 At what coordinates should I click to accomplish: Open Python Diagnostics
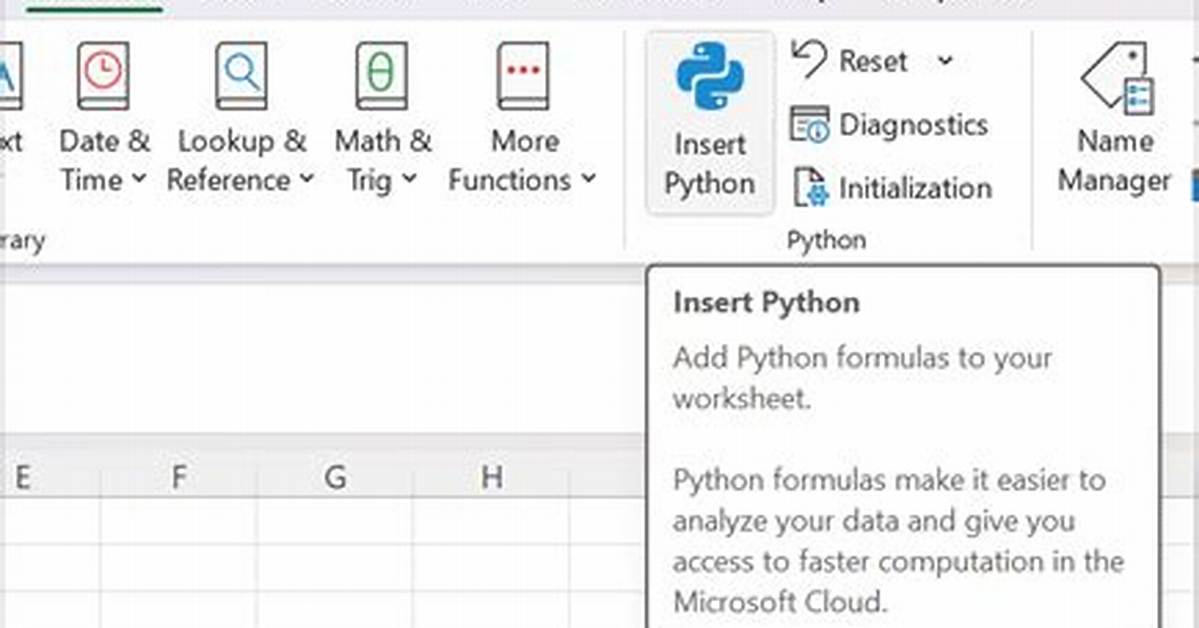click(890, 125)
